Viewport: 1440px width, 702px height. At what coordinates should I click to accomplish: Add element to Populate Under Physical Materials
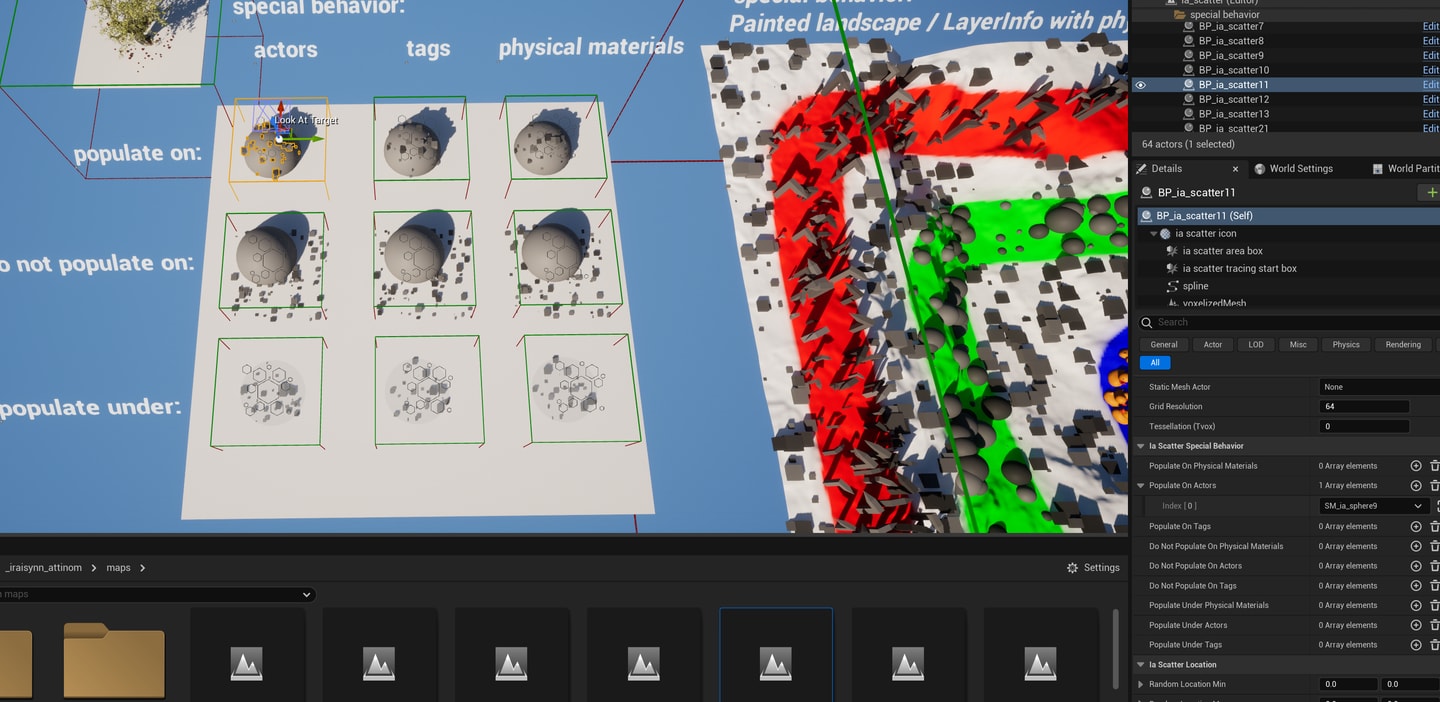pos(1416,605)
